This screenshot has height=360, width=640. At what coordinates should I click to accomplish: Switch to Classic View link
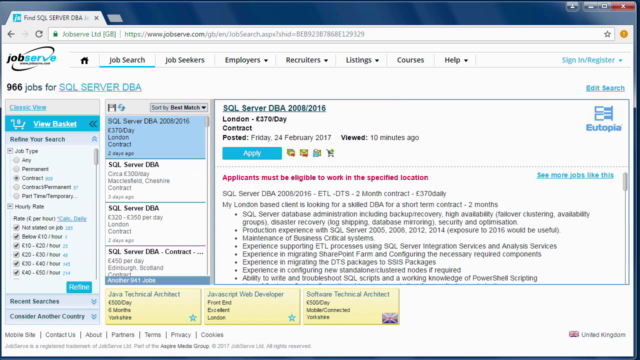click(28, 107)
